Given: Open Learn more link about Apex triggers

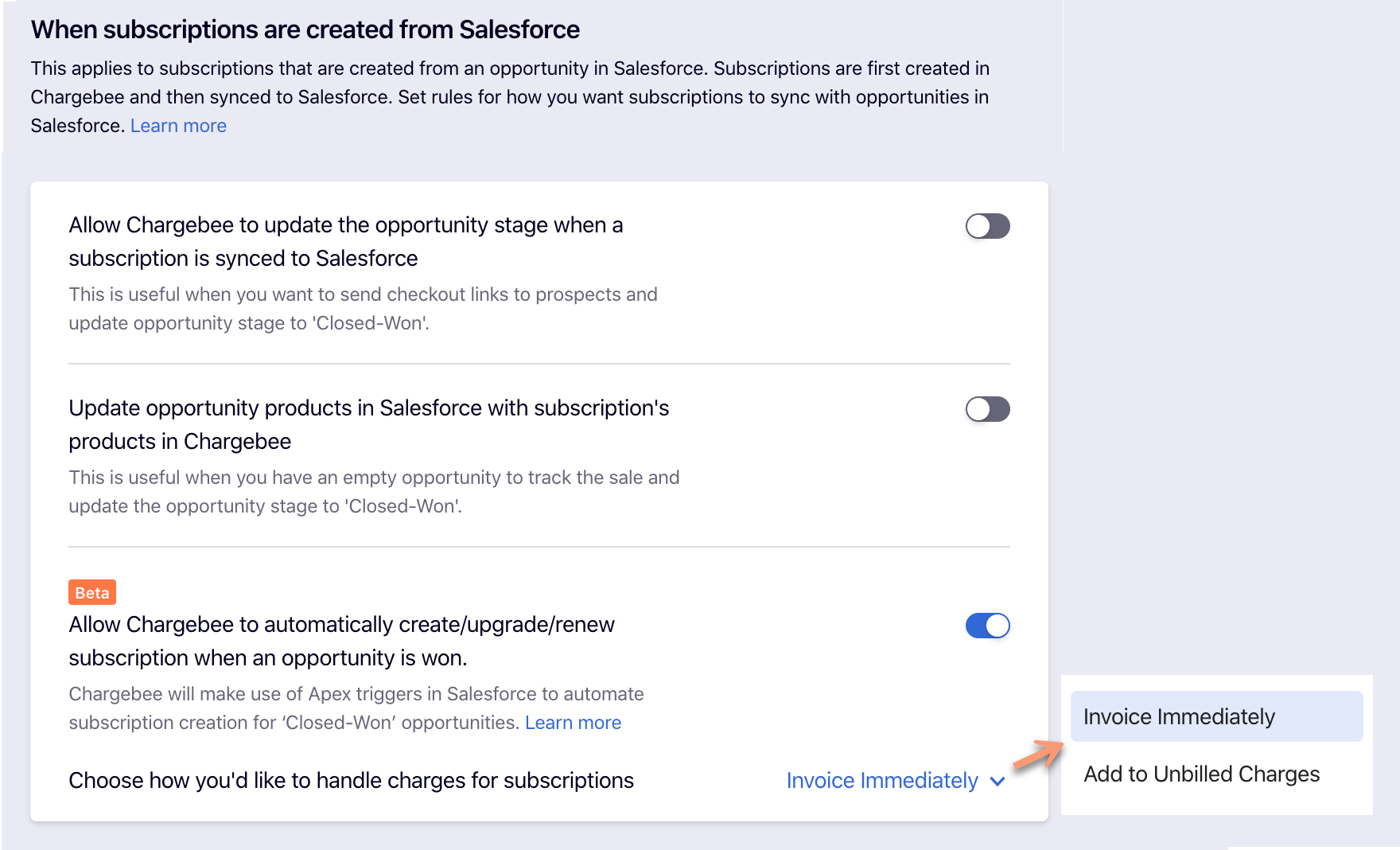Looking at the screenshot, I should tap(573, 723).
